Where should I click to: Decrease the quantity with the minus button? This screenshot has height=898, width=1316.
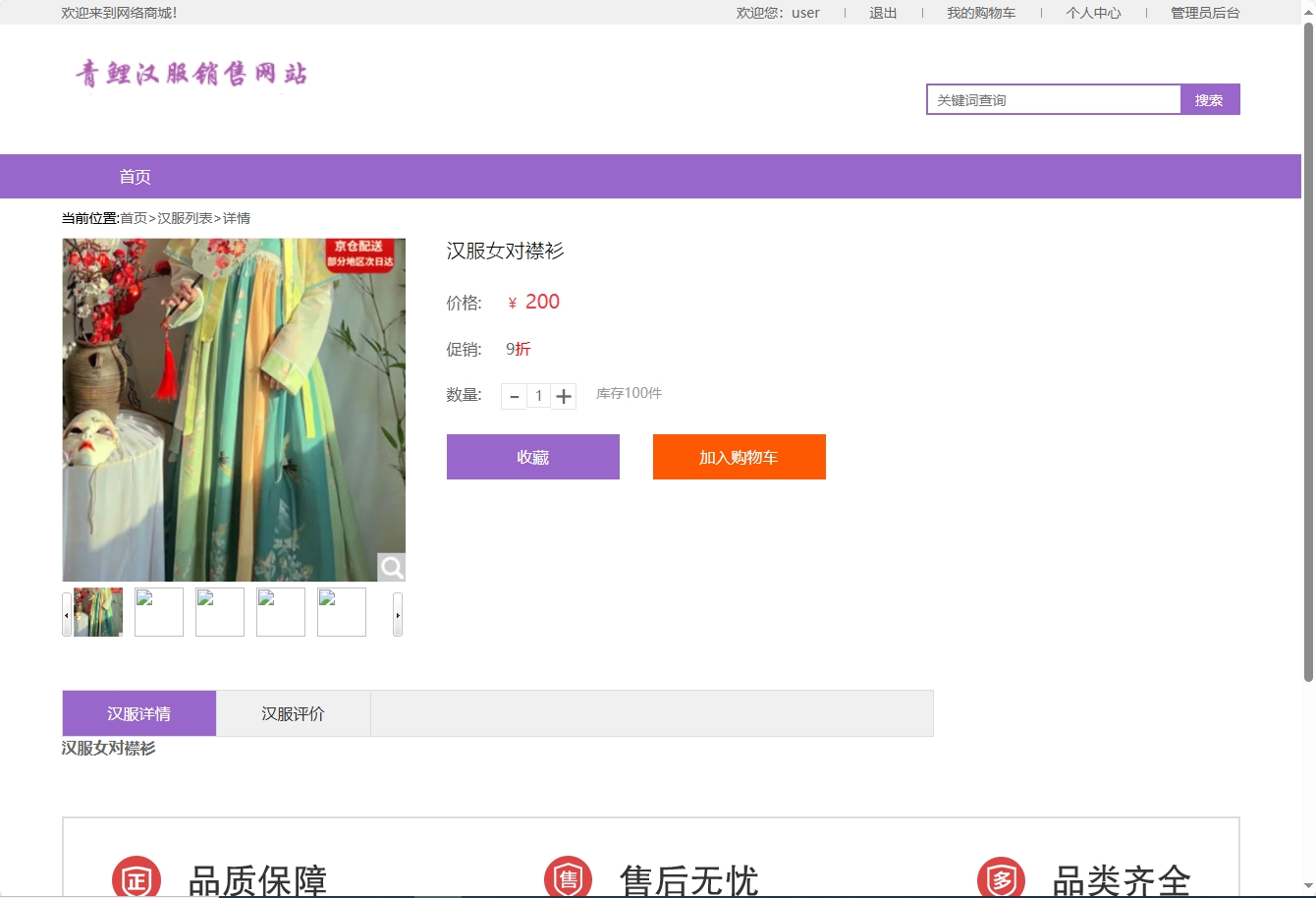coord(514,395)
